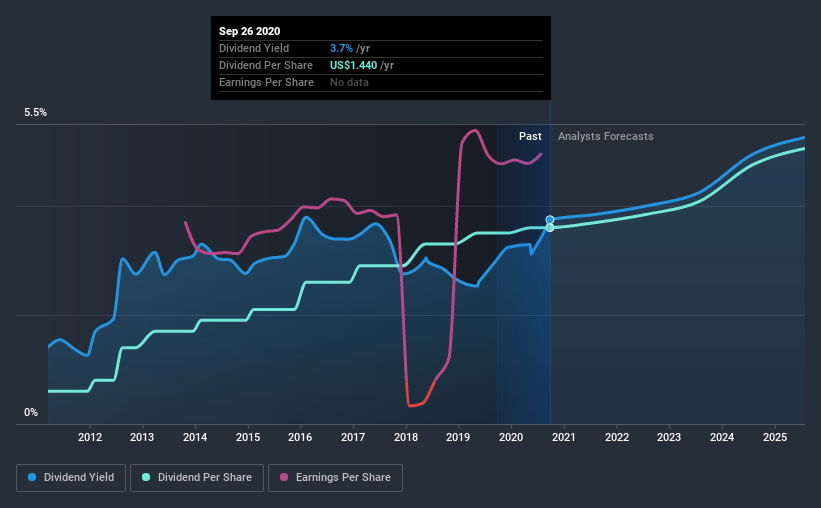This screenshot has width=821, height=508.
Task: Click the Earnings Per Share tooltip row label
Action: tap(267, 82)
